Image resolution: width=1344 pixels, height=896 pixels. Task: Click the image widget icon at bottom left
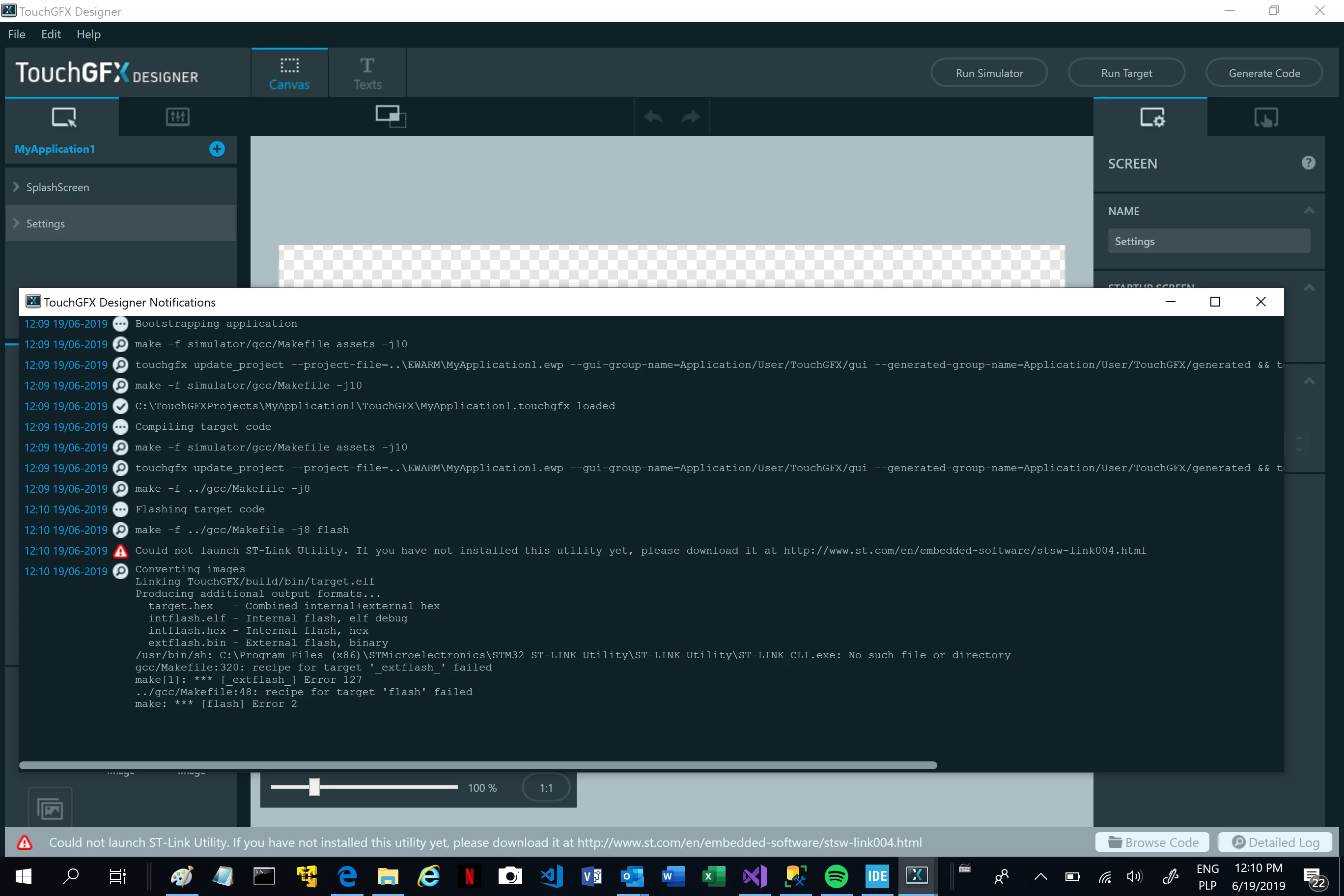[x=50, y=809]
